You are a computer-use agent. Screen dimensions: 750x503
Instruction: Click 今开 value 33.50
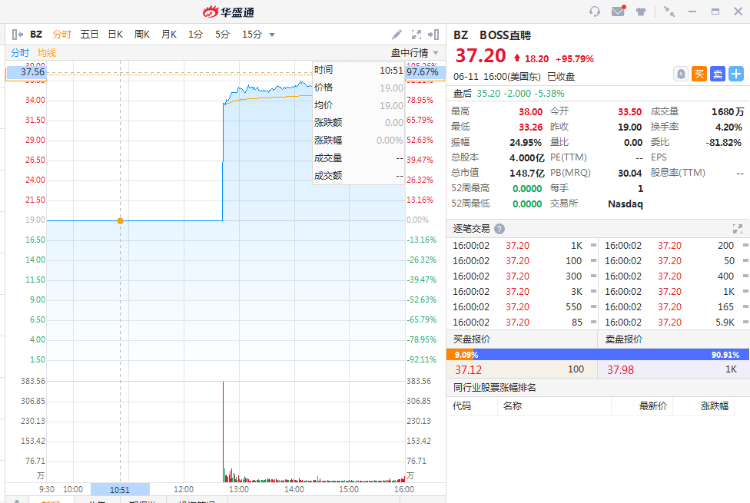click(x=629, y=112)
